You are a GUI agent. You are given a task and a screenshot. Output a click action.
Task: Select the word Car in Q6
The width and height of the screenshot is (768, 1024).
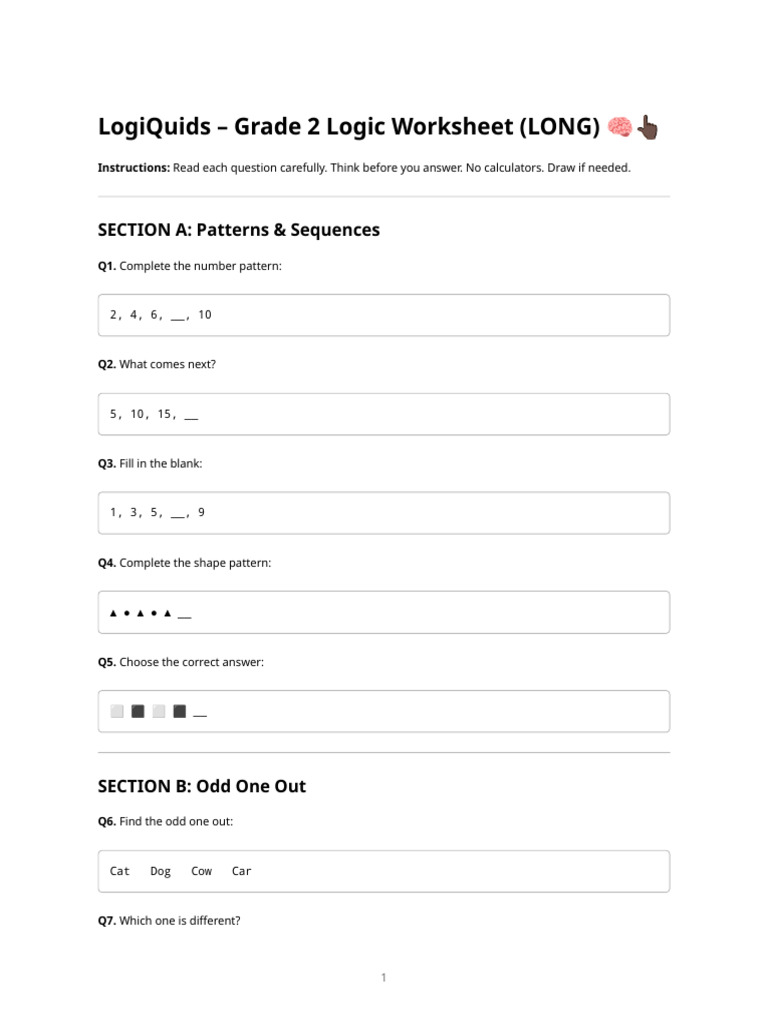242,871
